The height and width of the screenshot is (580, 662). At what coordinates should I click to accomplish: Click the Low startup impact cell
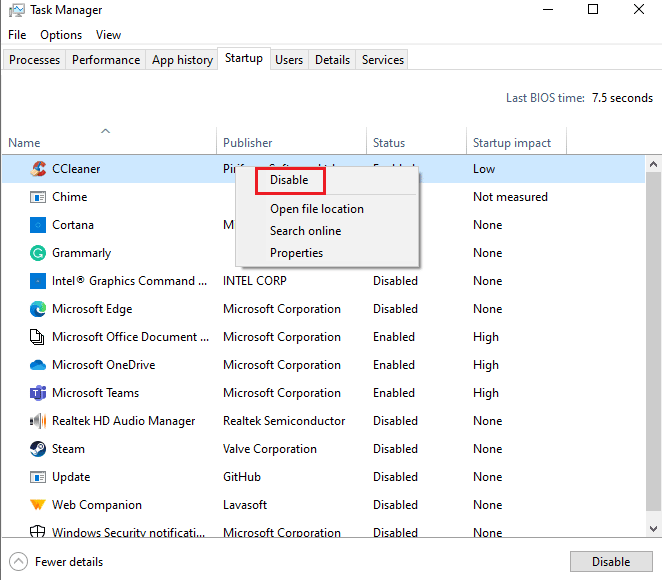pyautogui.click(x=484, y=169)
